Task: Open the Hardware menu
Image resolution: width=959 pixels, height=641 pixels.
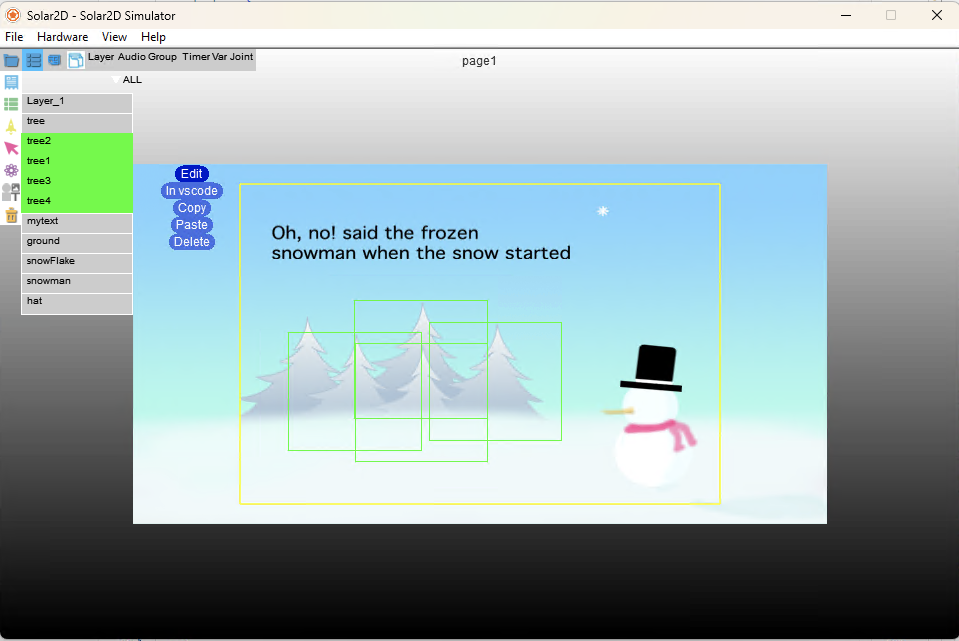Action: 62,37
